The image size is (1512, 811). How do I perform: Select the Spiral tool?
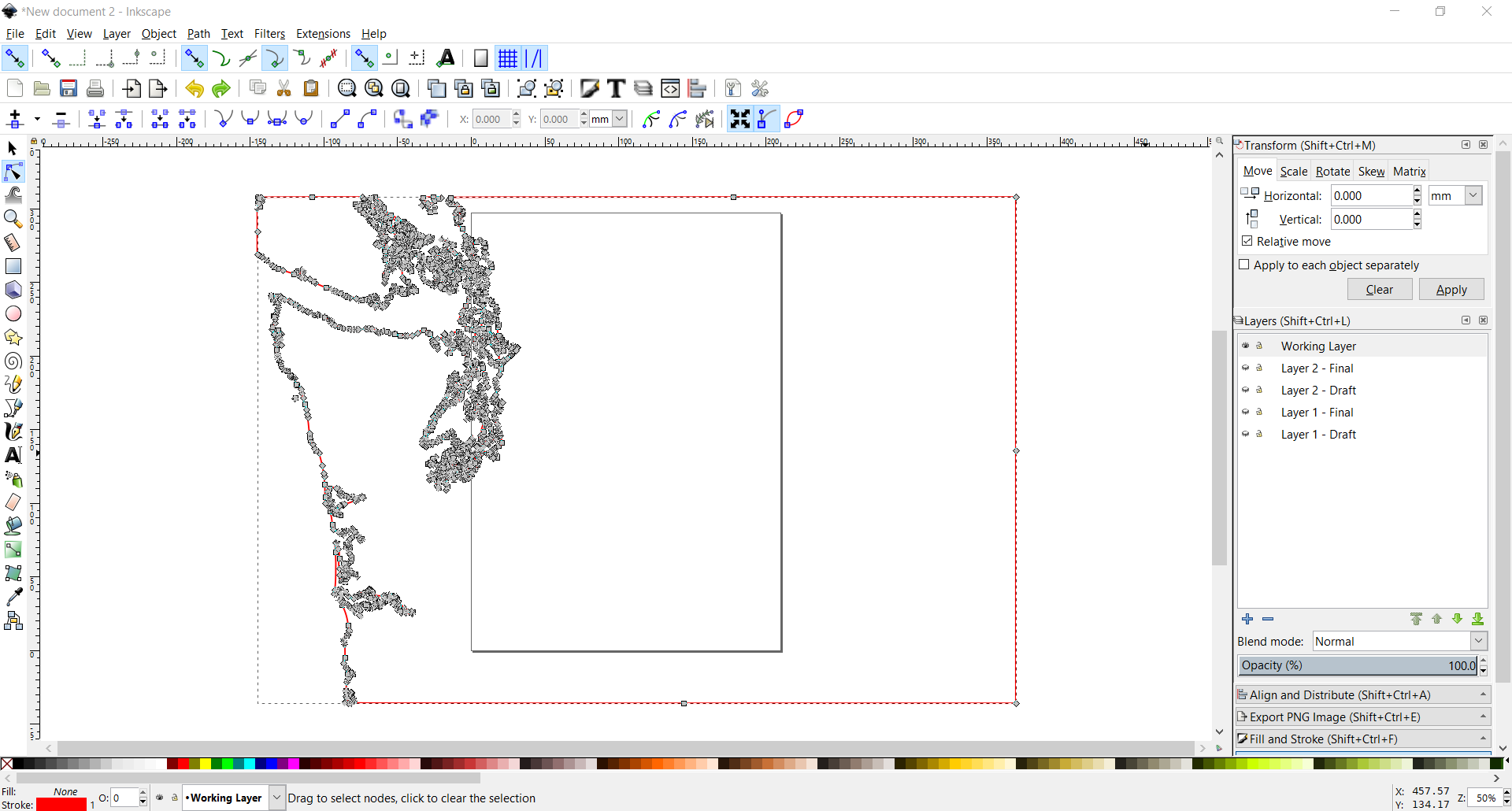coord(13,361)
